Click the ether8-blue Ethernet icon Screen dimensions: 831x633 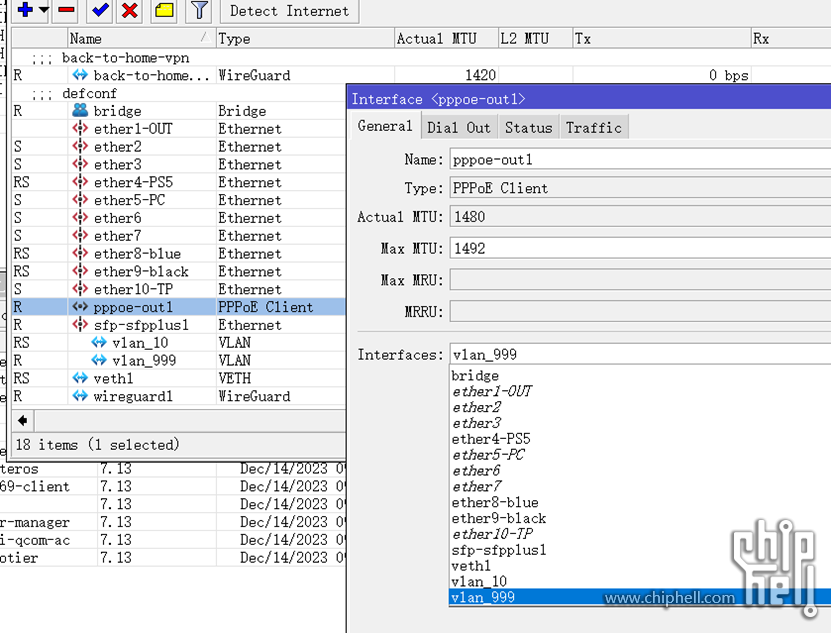tap(80, 253)
